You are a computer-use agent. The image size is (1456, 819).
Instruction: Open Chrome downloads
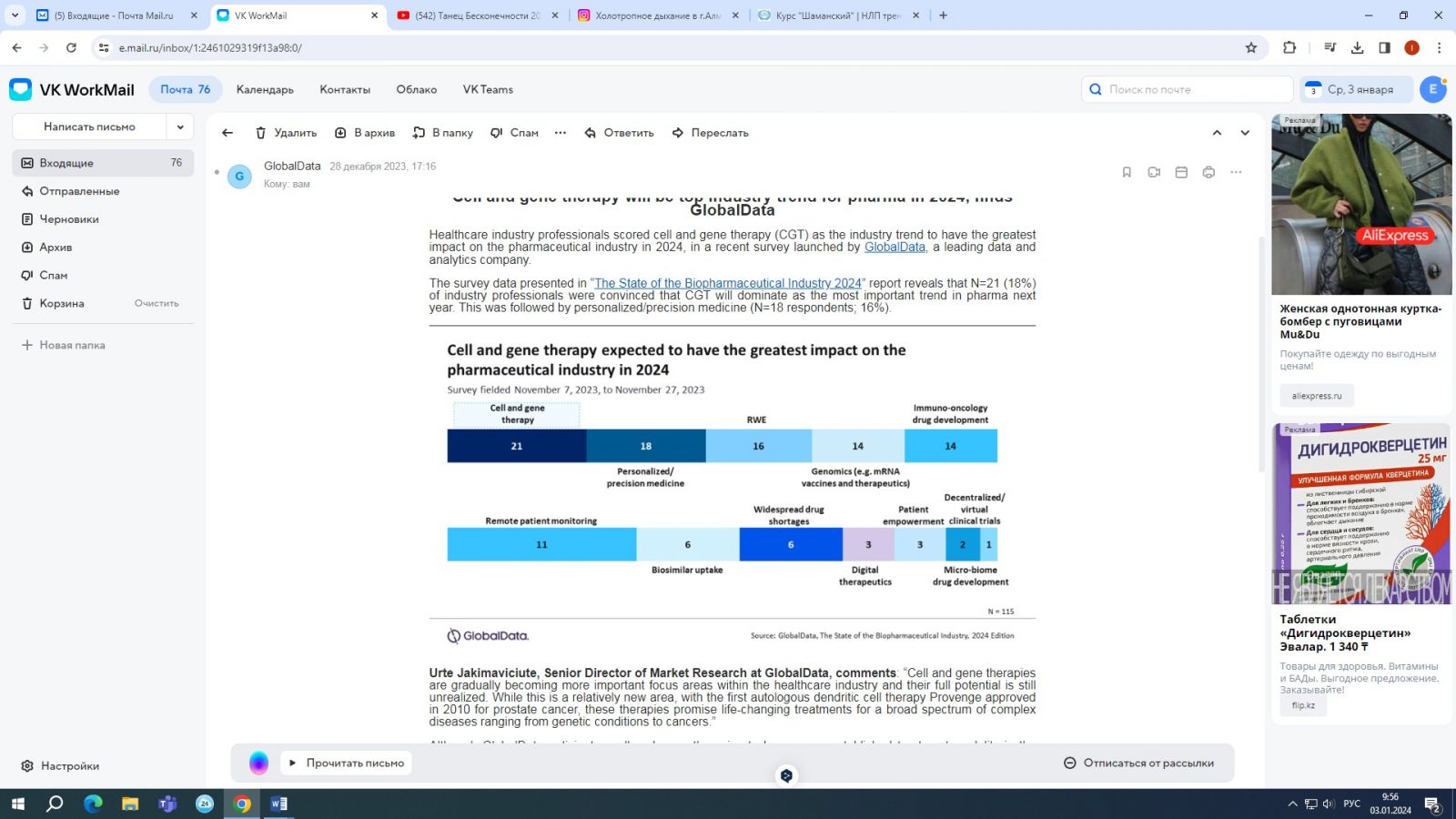1358,48
